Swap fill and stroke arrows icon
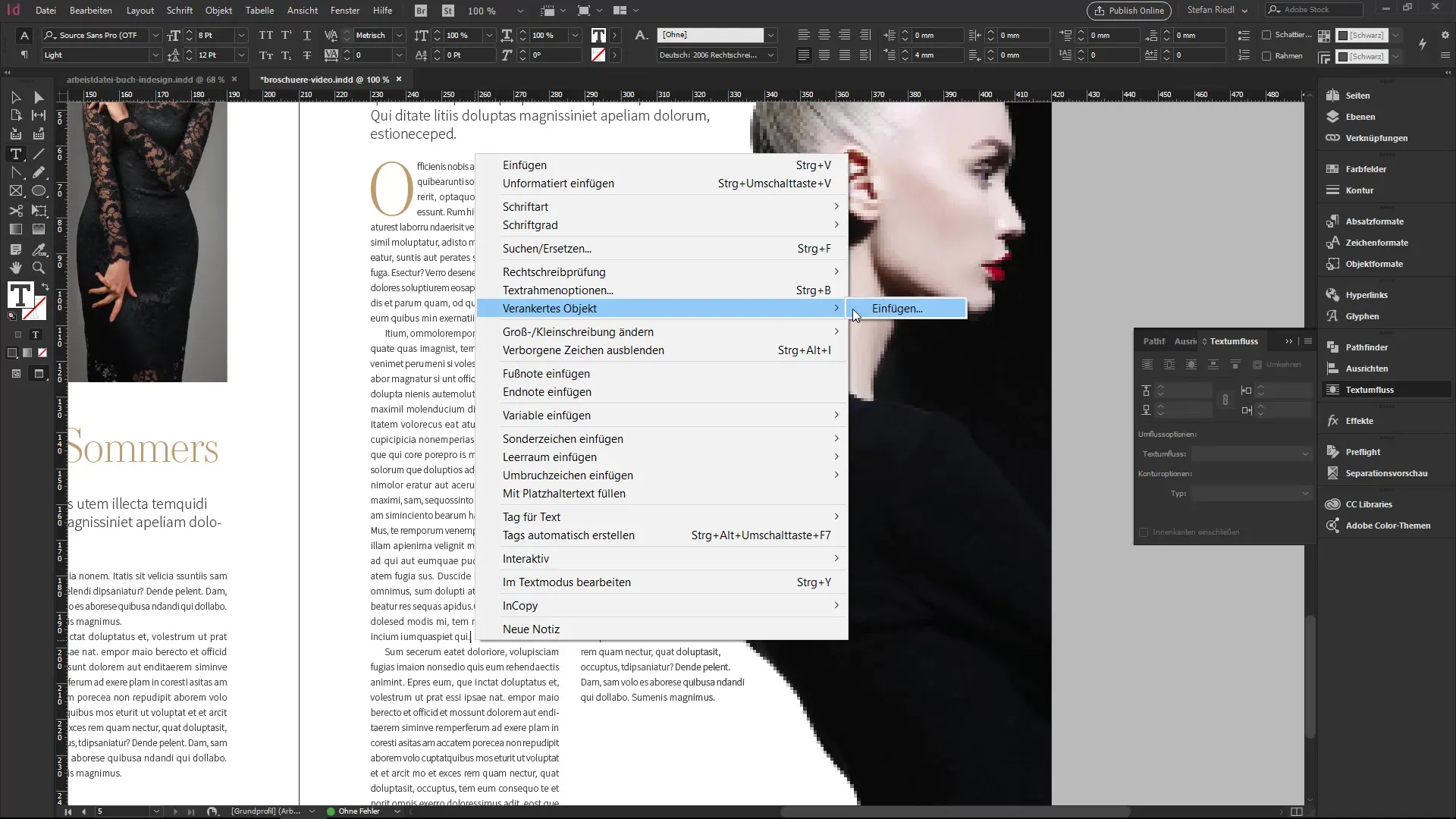Screen dimensions: 1456x819 pos(45,287)
